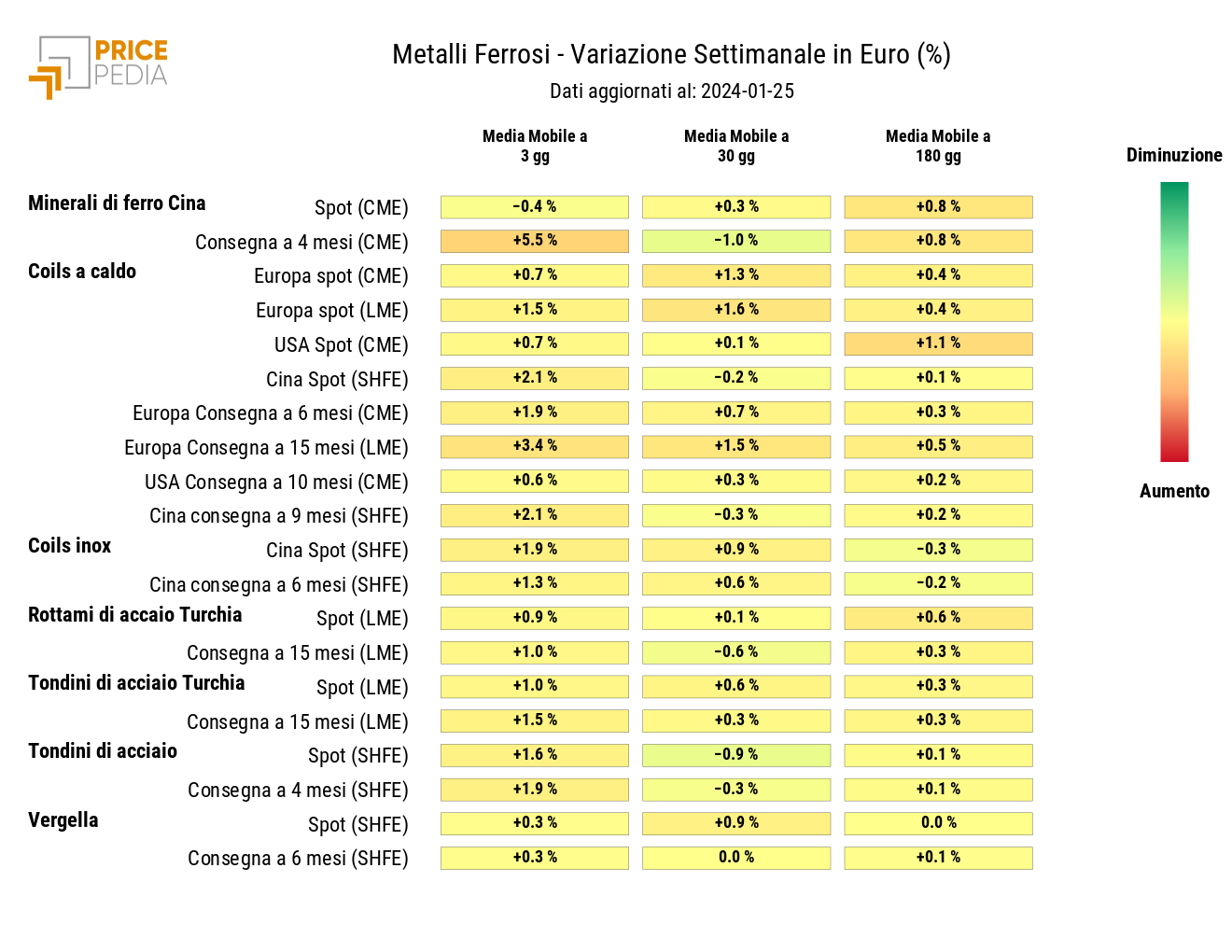Viewport: 1232px width, 952px height.
Task: Click the green-to-red color gradient legend
Action: 1174,322
